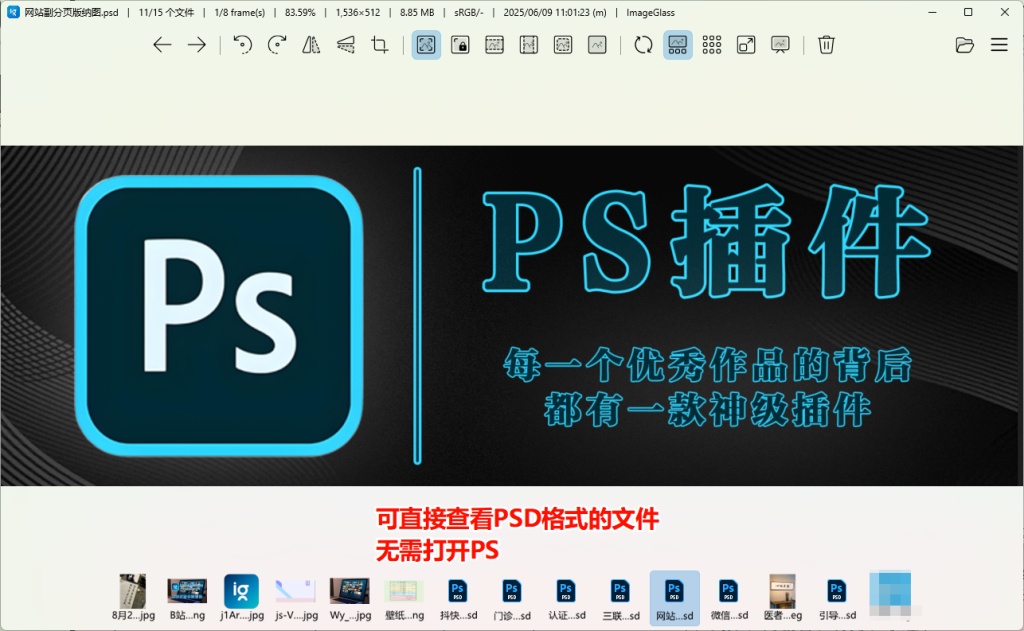
Task: Flip the image horizontally
Action: coord(311,45)
